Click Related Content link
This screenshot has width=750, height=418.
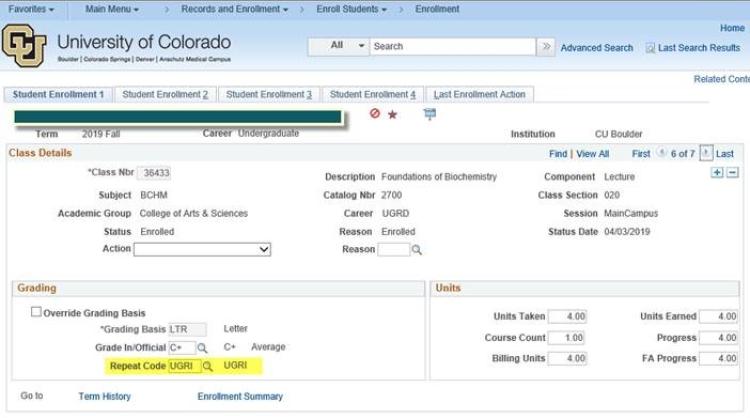(722, 79)
